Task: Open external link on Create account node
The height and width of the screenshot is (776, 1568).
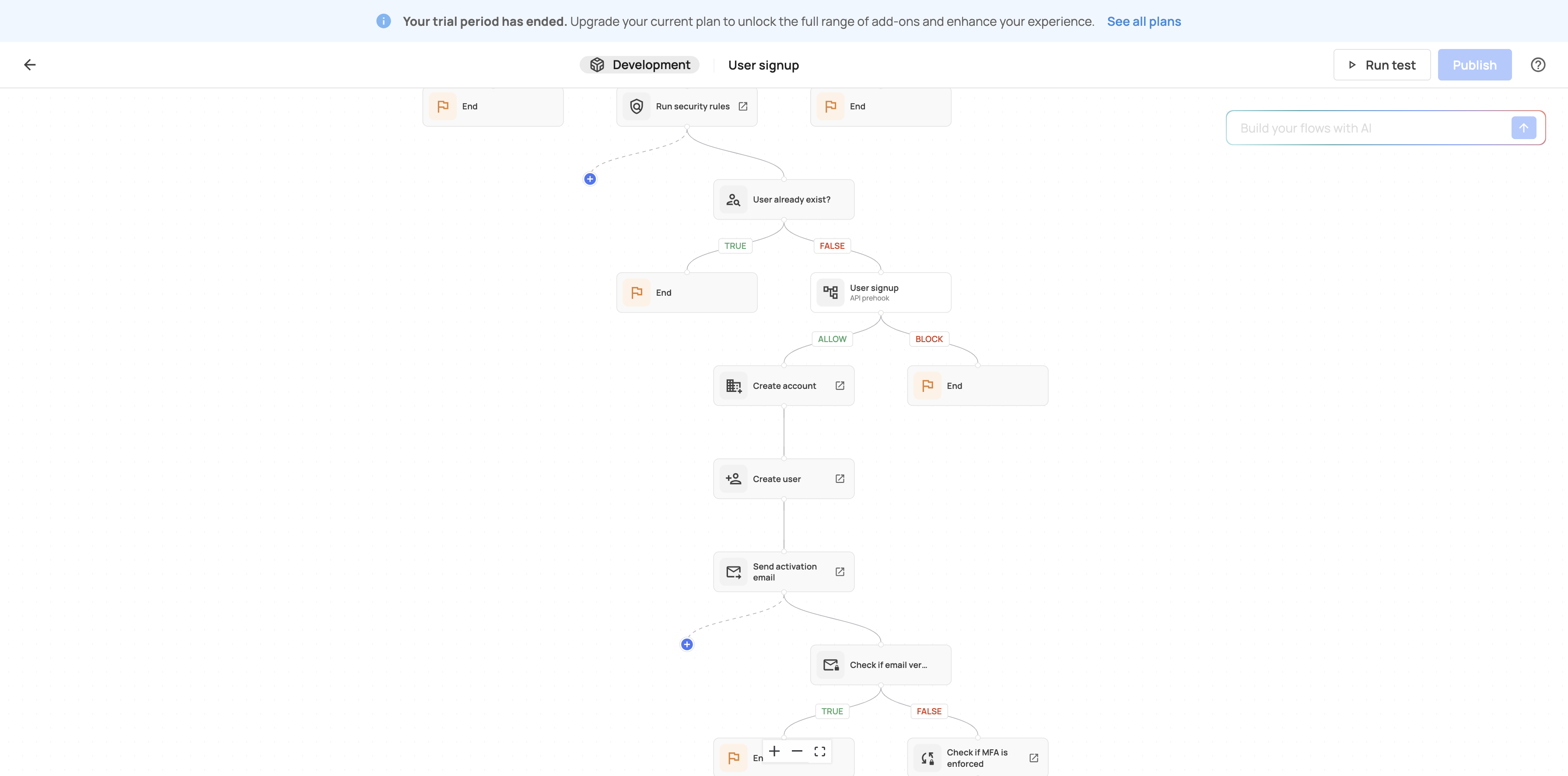Action: tap(840, 386)
